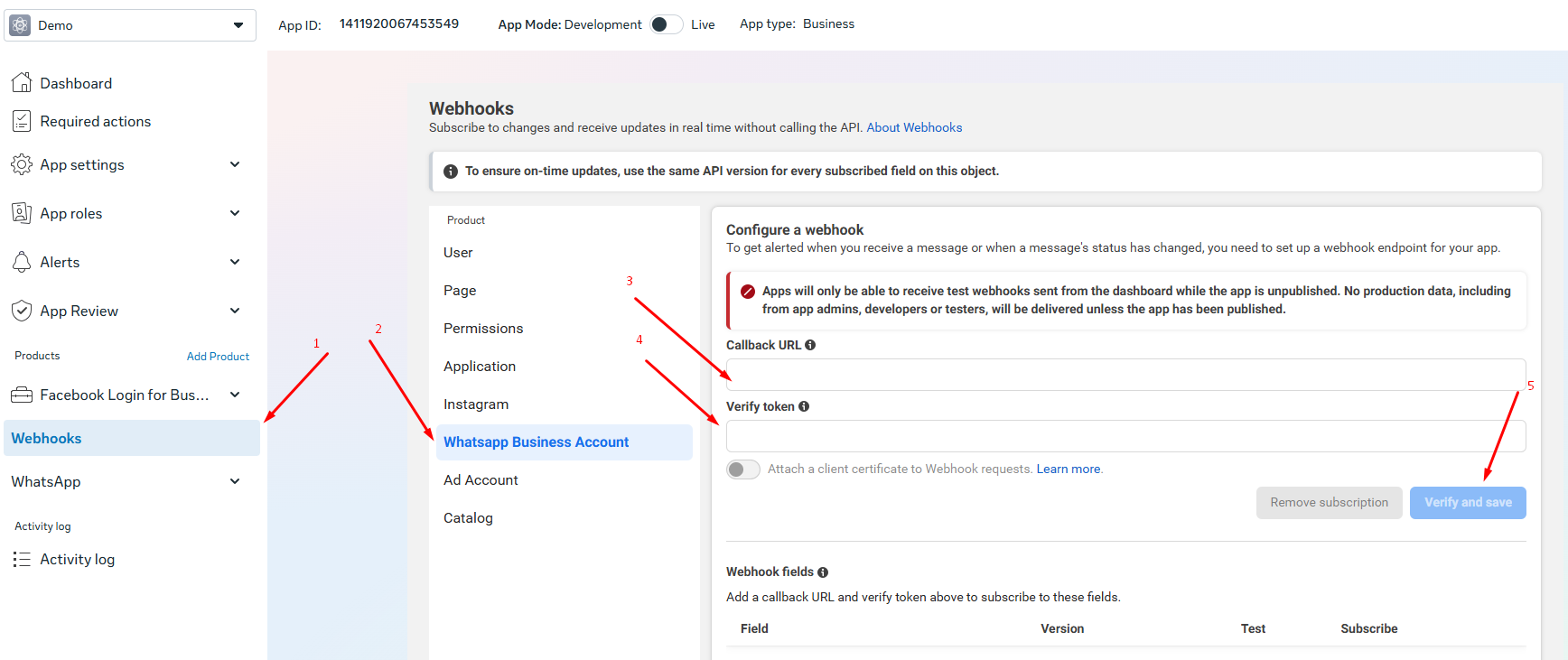This screenshot has height=660, width=1568.
Task: Enable attach client certificate toggle
Action: tap(743, 469)
